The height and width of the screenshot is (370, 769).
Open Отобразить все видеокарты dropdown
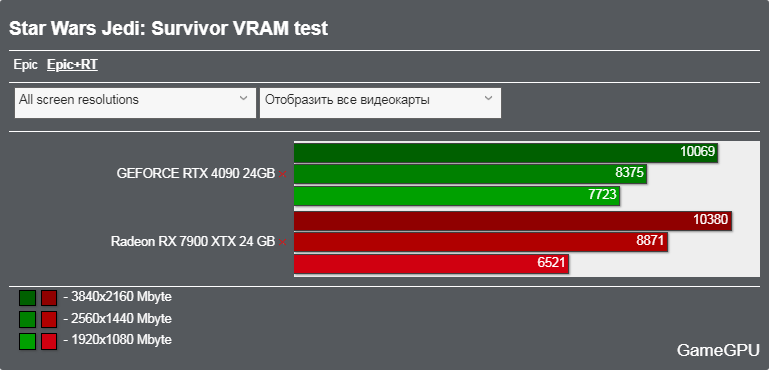coord(380,103)
